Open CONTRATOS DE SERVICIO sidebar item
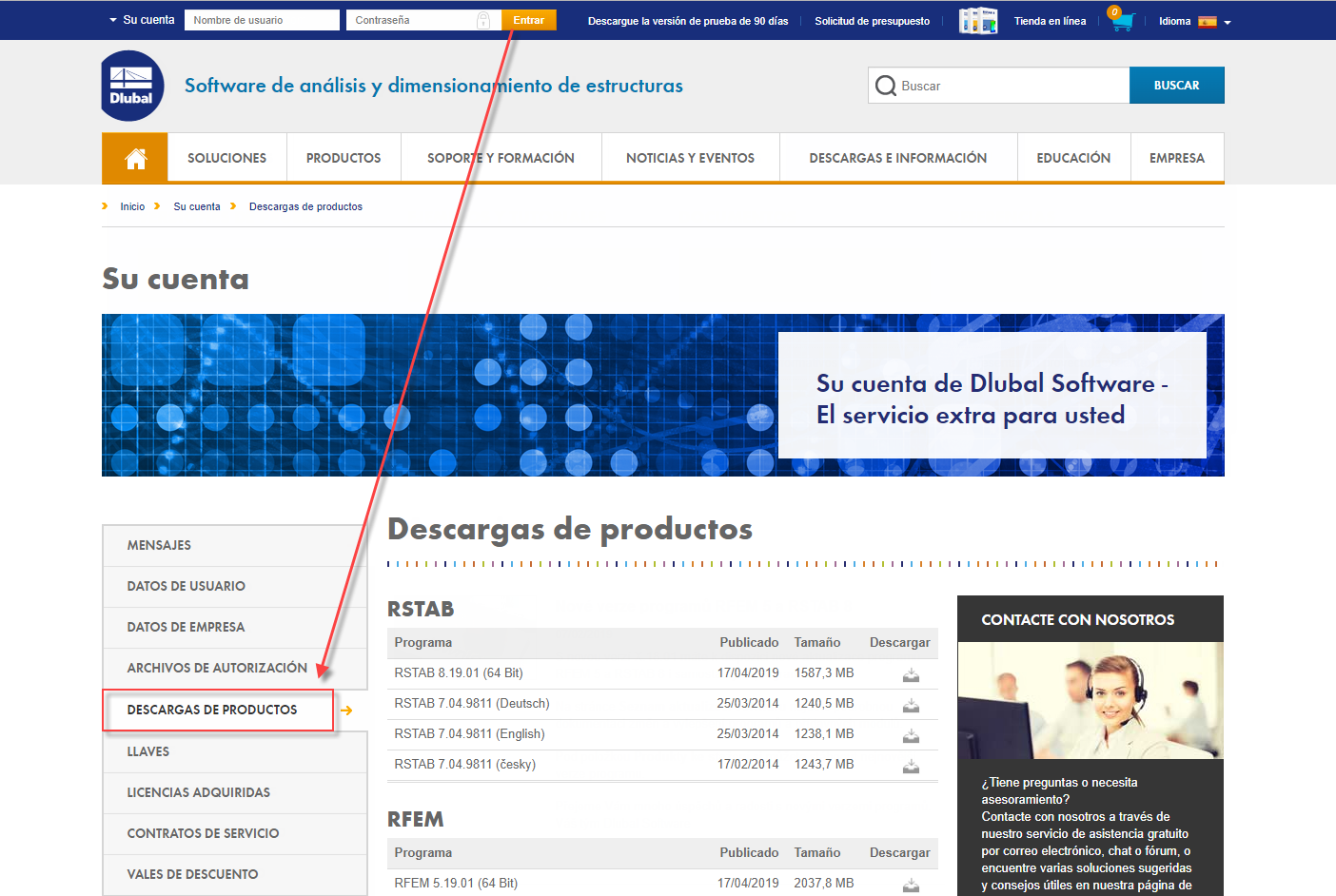This screenshot has width=1336, height=896. click(x=234, y=833)
